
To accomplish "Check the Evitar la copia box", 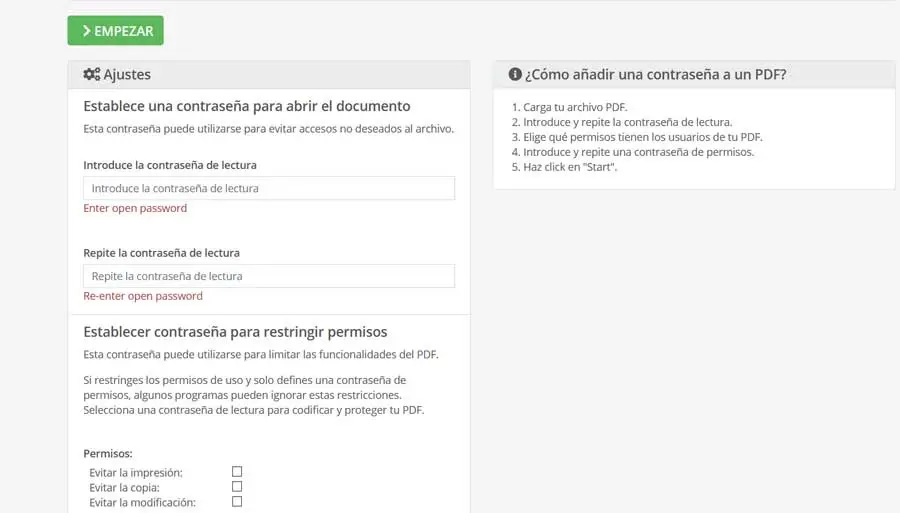I will [x=237, y=486].
